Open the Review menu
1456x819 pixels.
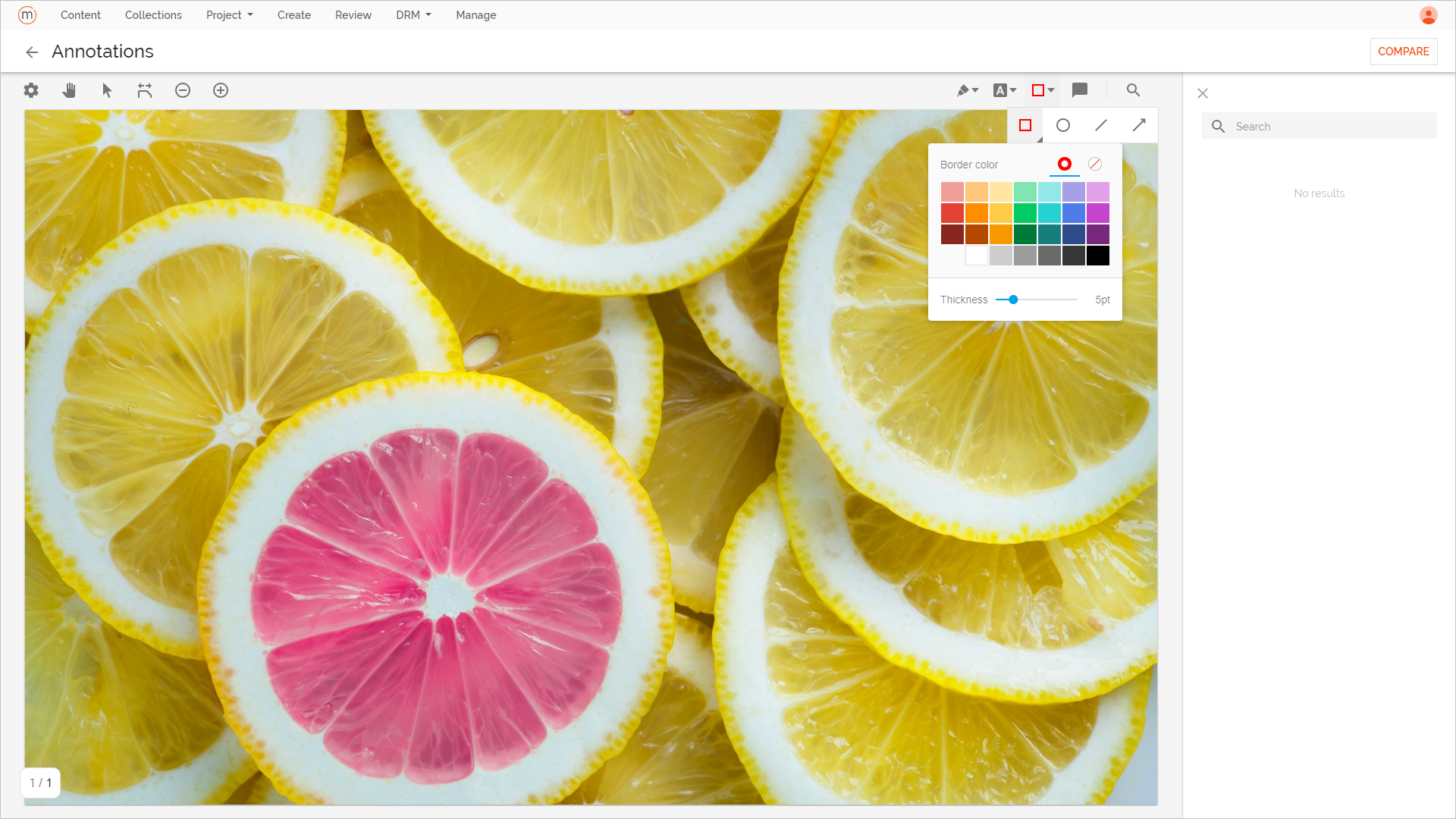tap(353, 15)
